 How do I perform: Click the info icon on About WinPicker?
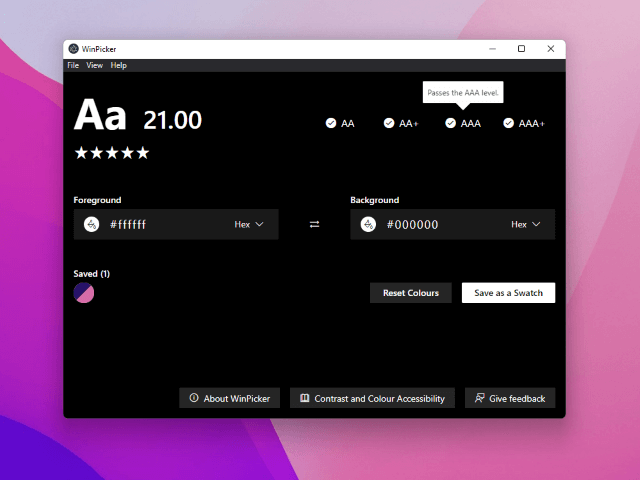click(x=193, y=398)
